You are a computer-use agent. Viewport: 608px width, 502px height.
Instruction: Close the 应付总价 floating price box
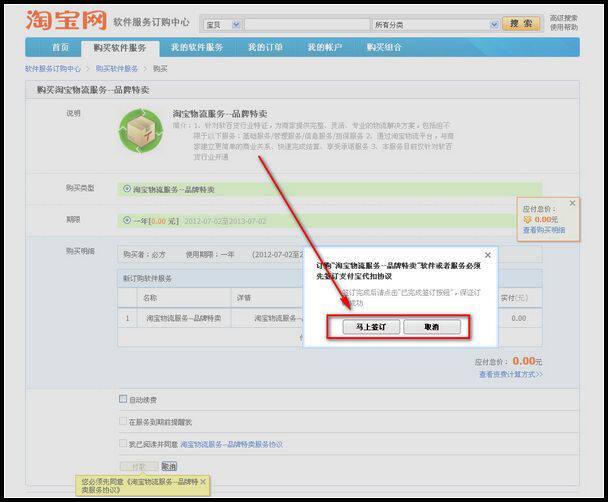(x=572, y=203)
